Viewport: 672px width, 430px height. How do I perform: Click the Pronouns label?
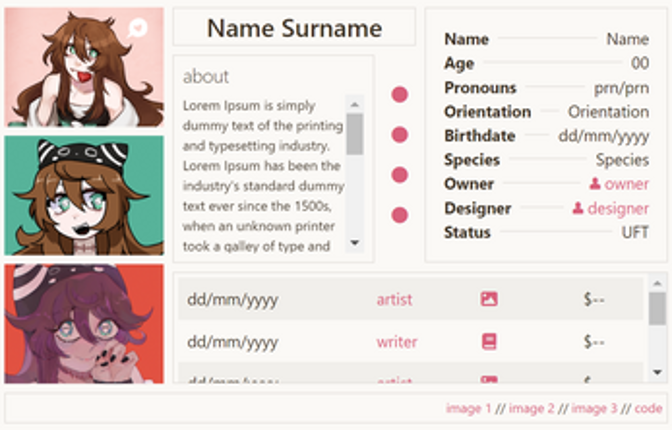click(x=480, y=87)
